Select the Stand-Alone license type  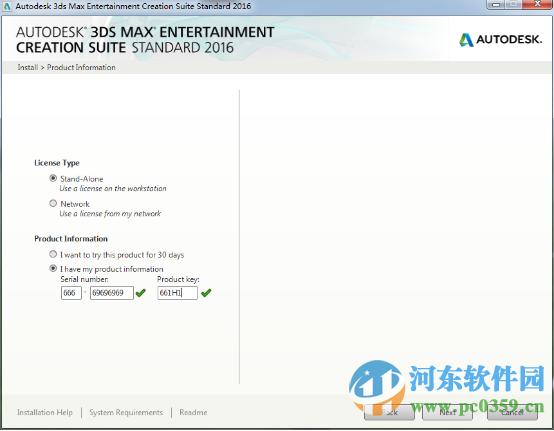pos(53,178)
